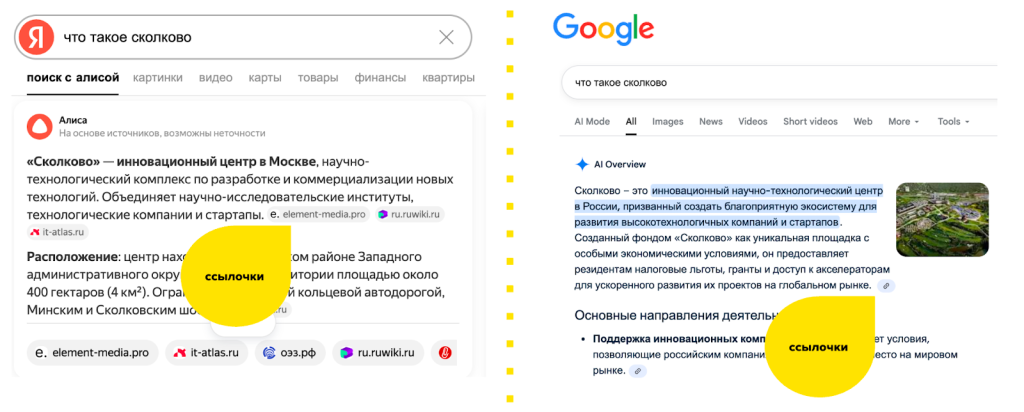Click the AI Overview sparkle icon

click(x=582, y=164)
